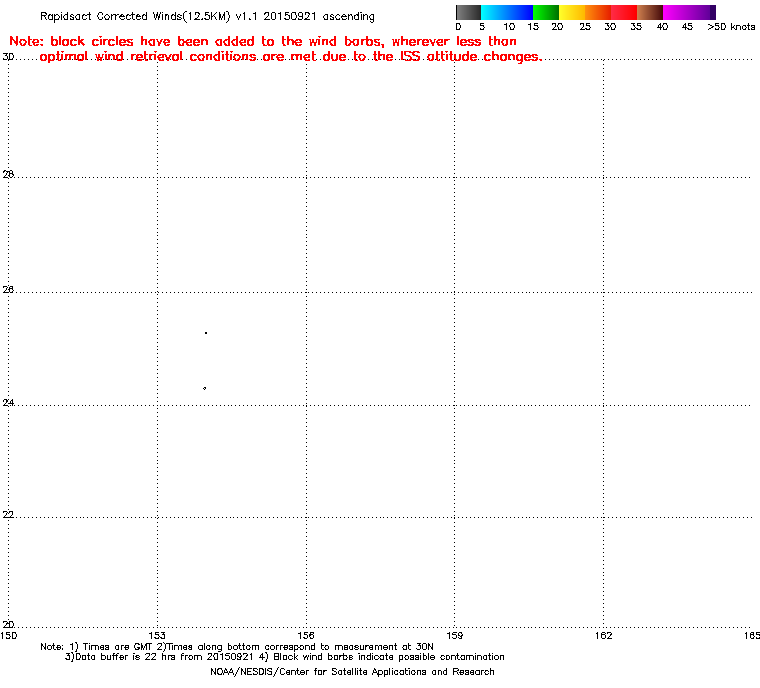Click the 'Times are GMT' footnote line
Viewport: 760px width, 688px height.
pyautogui.click(x=237, y=647)
